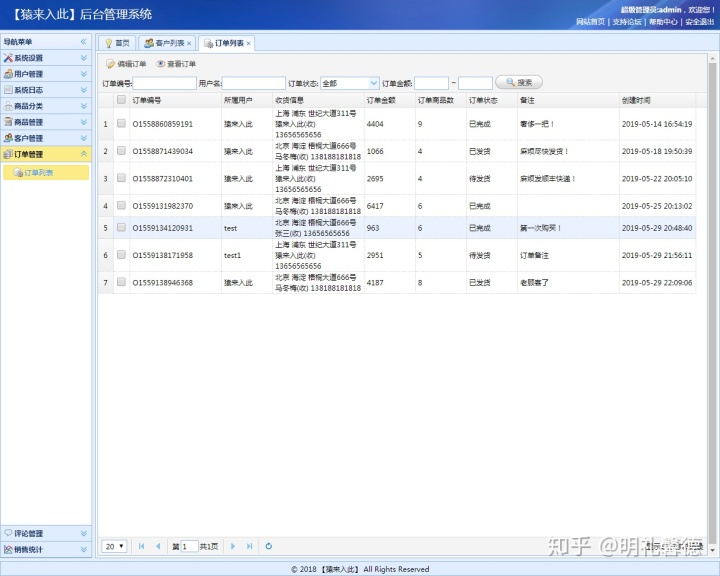
Task: Expand the 销售统计 menu section
Action: point(84,549)
